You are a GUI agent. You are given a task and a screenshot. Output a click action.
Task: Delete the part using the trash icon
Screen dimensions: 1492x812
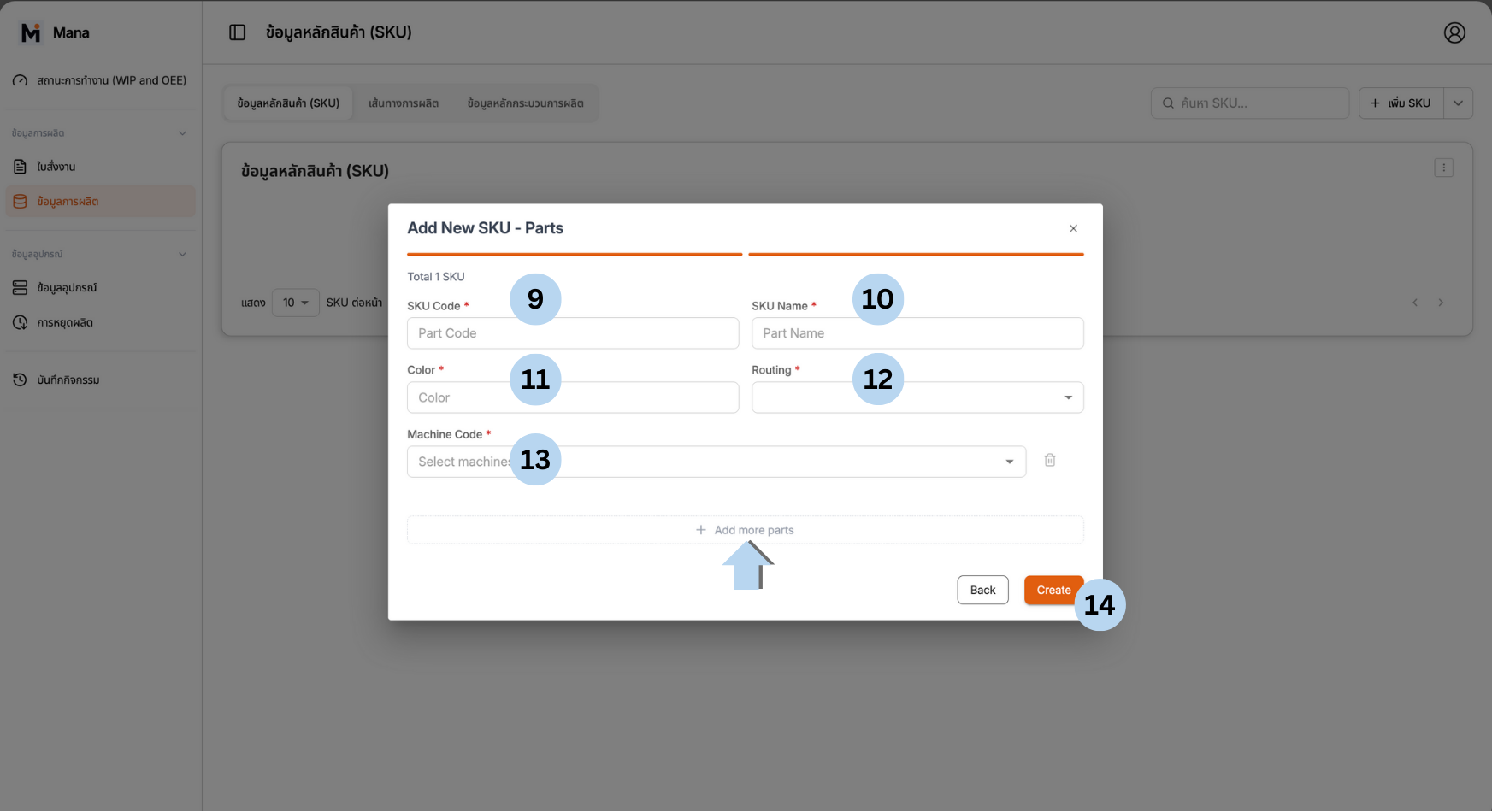pos(1050,460)
